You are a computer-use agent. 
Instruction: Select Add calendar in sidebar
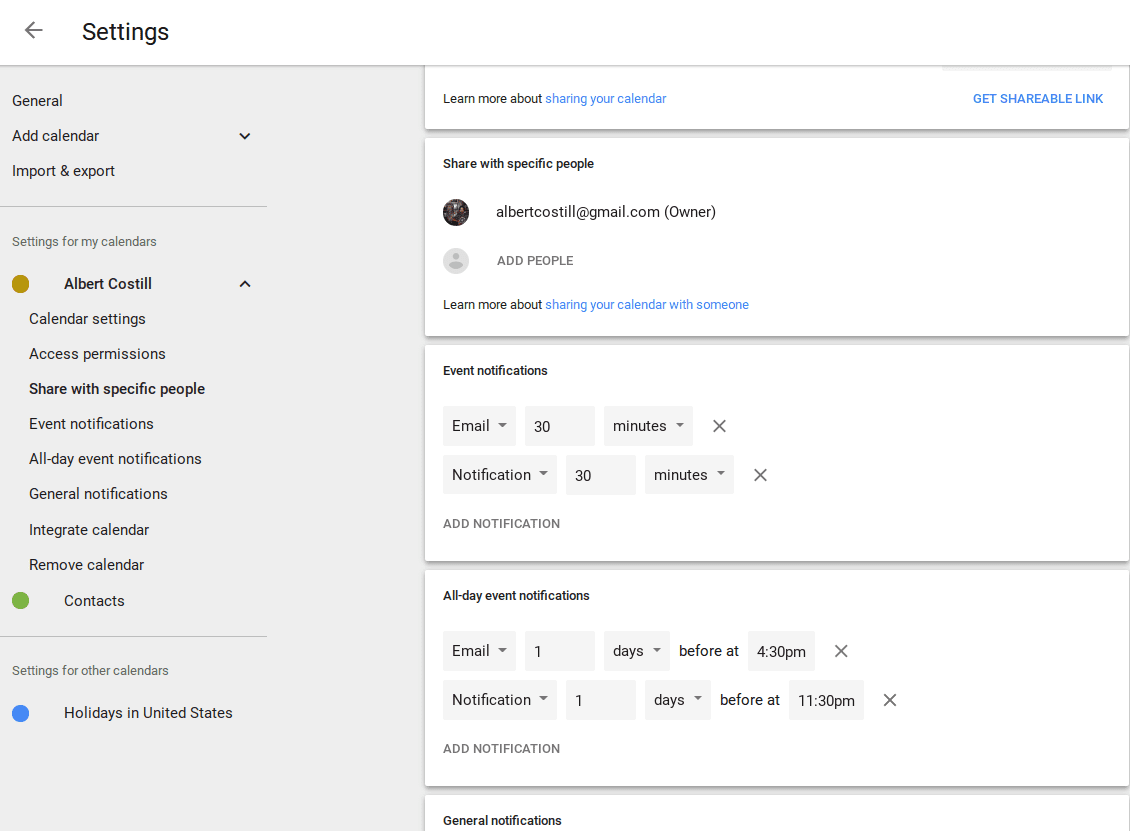click(55, 135)
